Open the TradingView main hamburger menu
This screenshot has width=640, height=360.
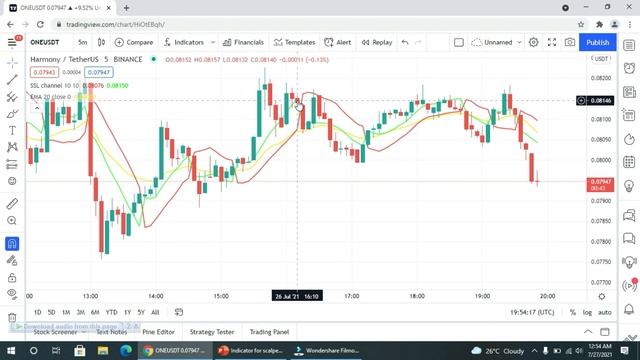(12, 42)
